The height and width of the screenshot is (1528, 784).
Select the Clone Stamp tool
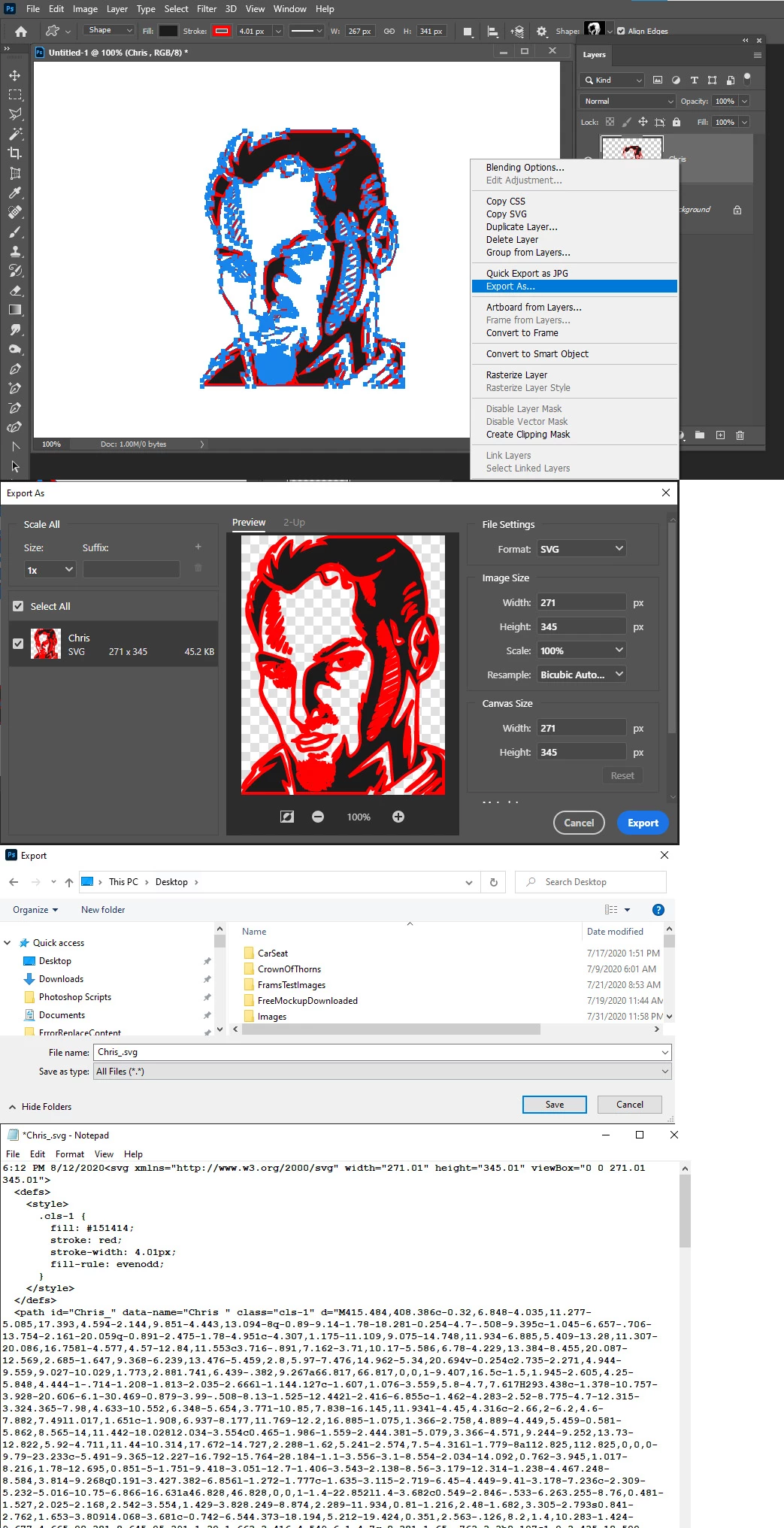(15, 251)
